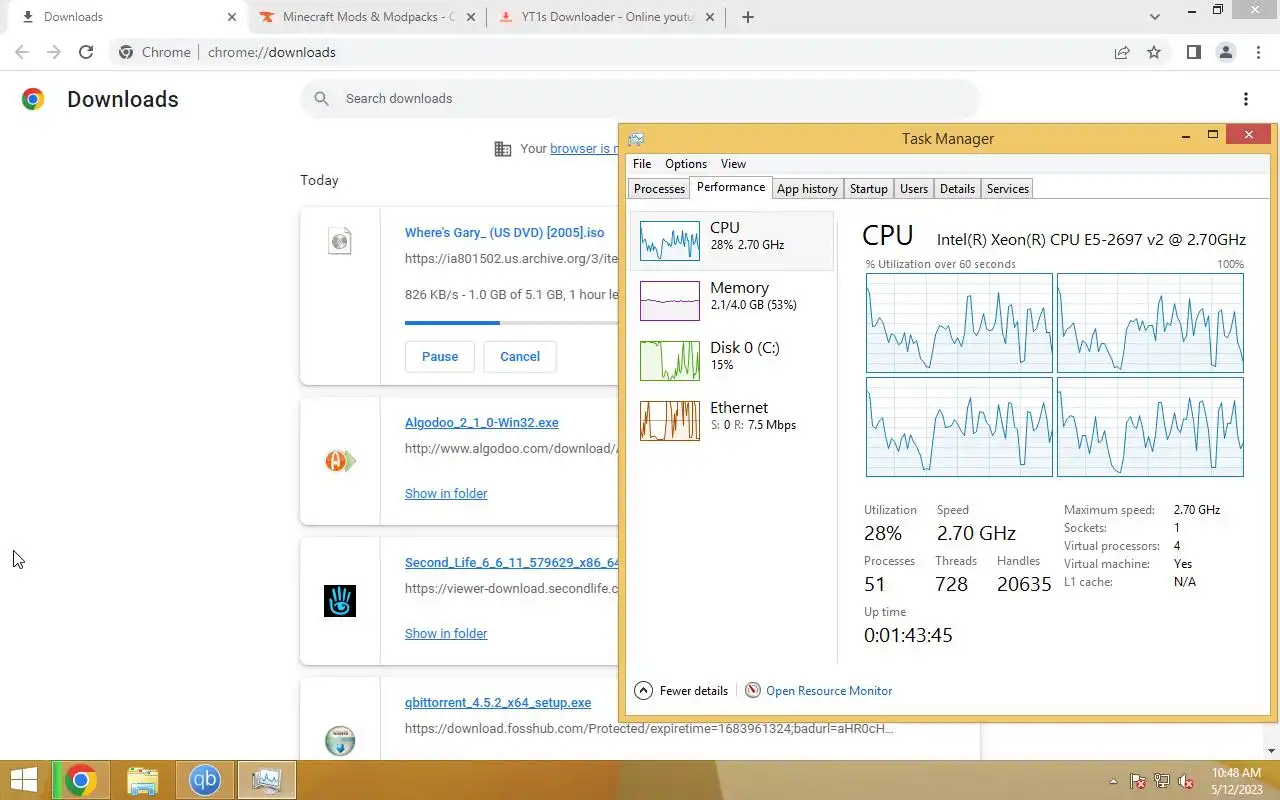Select Disk 0 (C:) performance item
This screenshot has height=800, width=1280.
[732, 360]
